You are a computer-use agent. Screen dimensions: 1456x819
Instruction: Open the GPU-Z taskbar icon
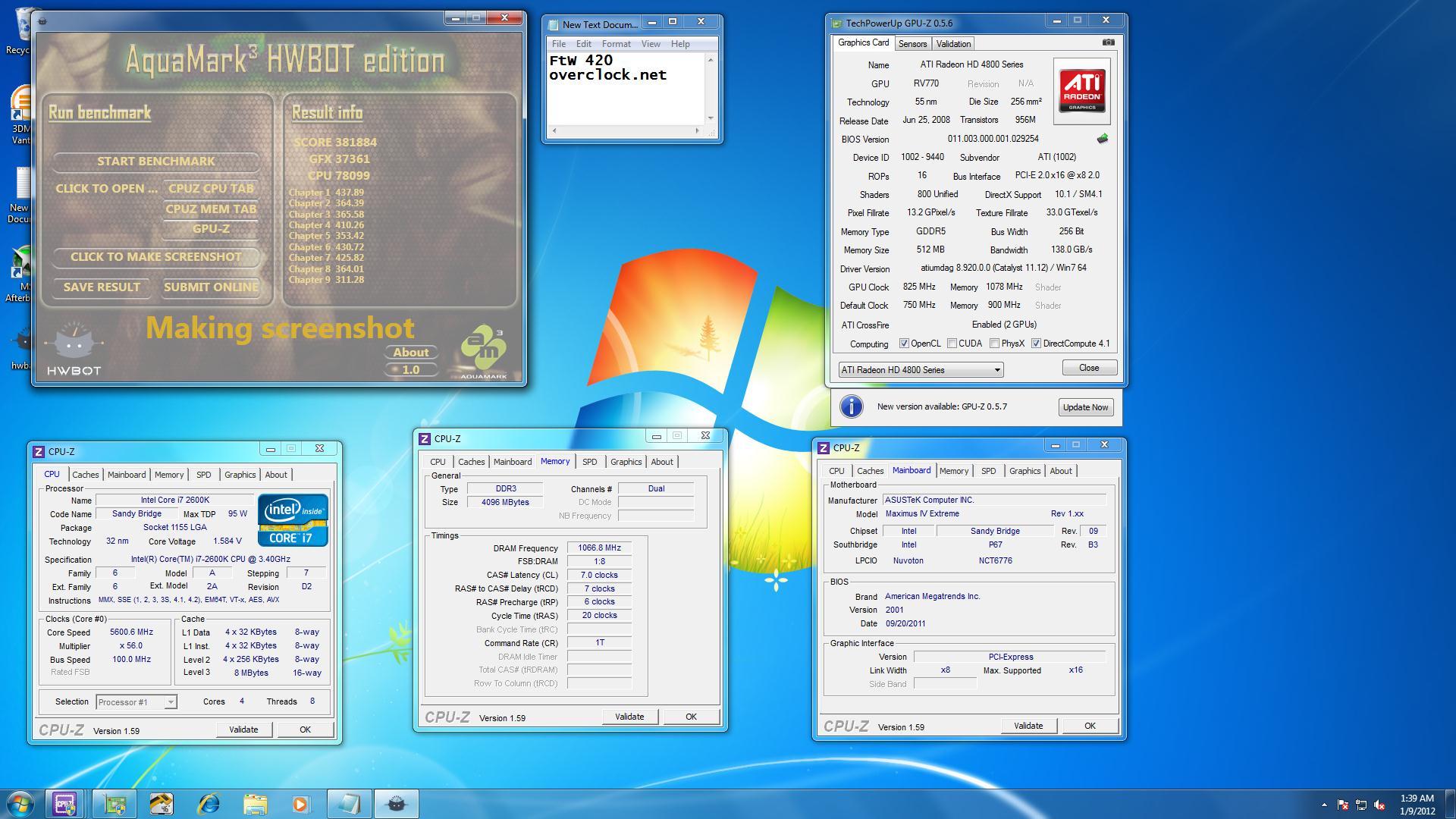coord(115,804)
